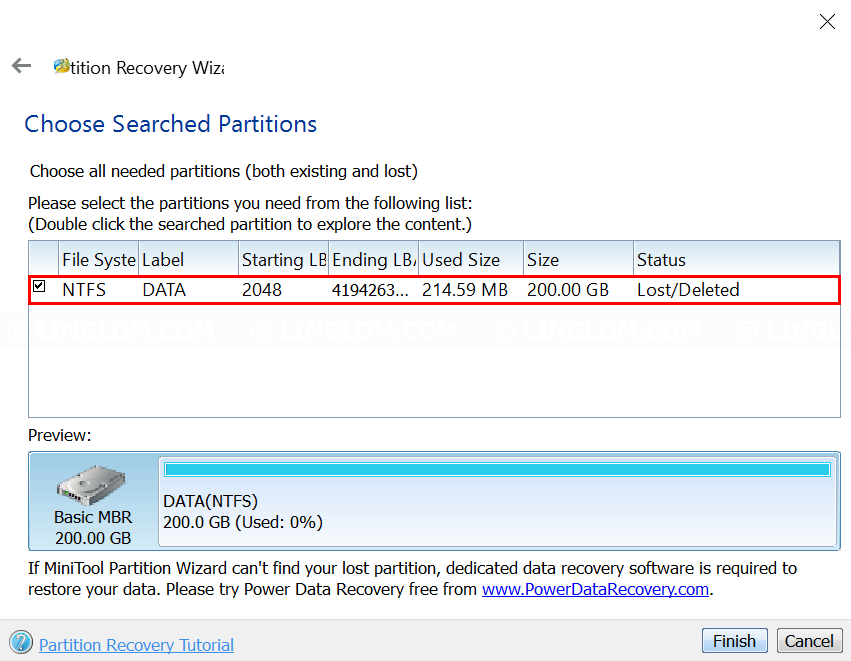Close the wizard with the X button

click(x=827, y=22)
